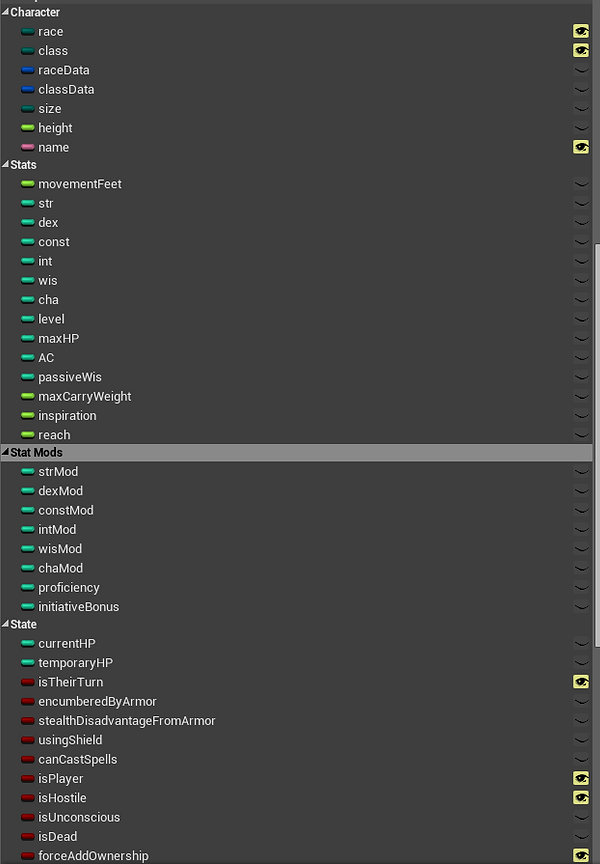This screenshot has height=864, width=600.
Task: Click the integer pill beside initiativeBonus
Action: [x=28, y=607]
